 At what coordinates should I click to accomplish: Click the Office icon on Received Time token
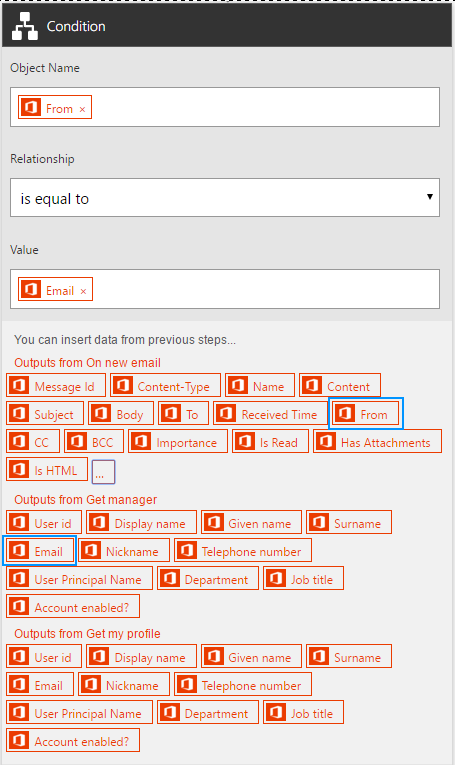click(226, 413)
